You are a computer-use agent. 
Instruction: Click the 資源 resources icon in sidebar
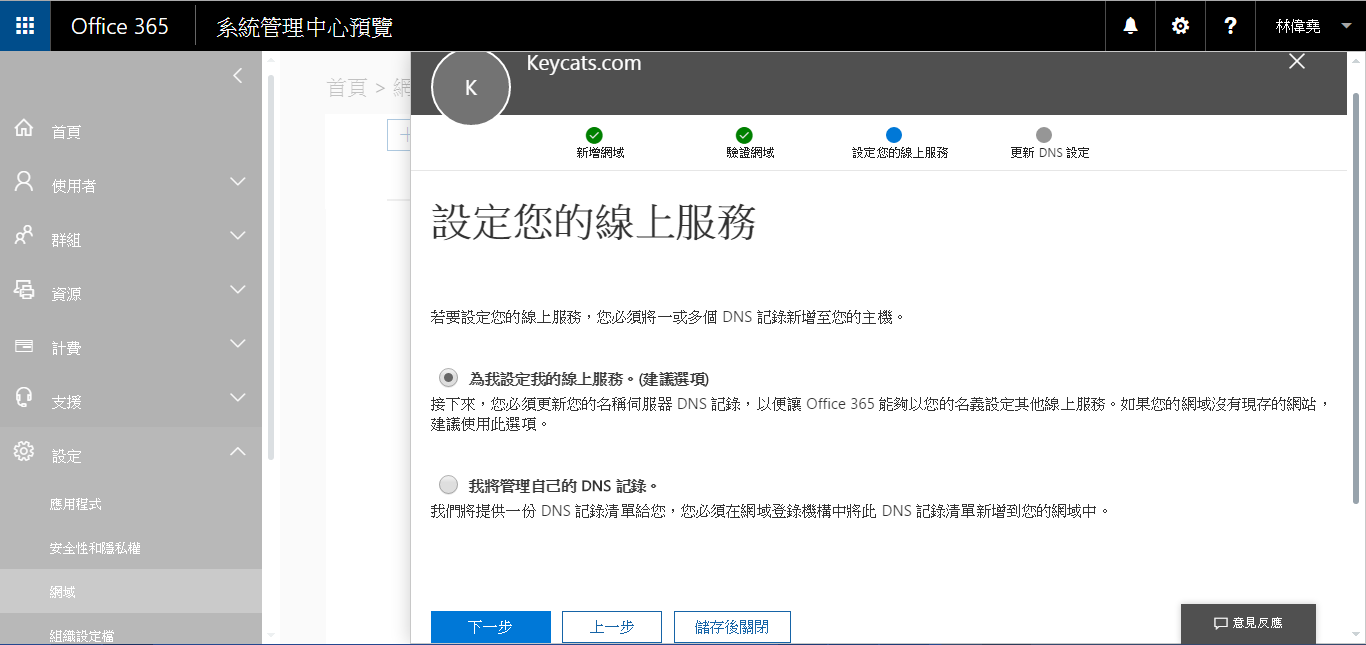click(x=24, y=291)
